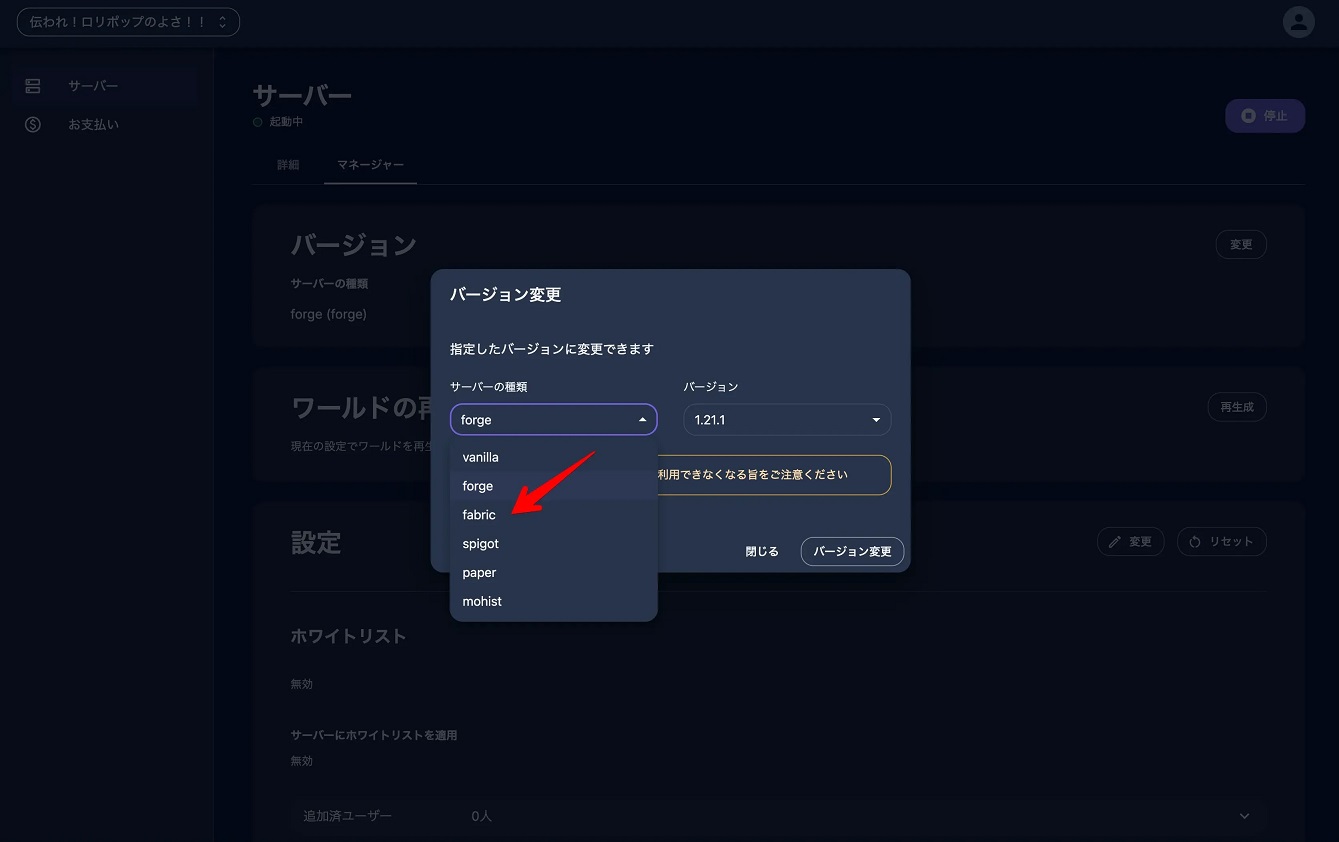Pick mohist from the dropdown options
1339x842 pixels.
[x=482, y=601]
